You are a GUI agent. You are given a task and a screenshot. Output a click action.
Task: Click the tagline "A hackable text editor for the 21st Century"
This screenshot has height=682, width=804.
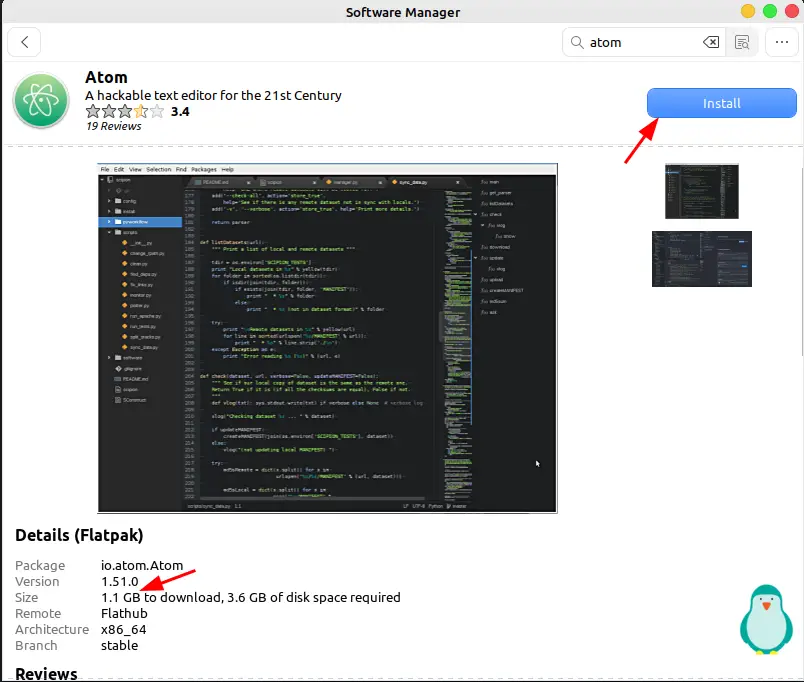coord(213,95)
